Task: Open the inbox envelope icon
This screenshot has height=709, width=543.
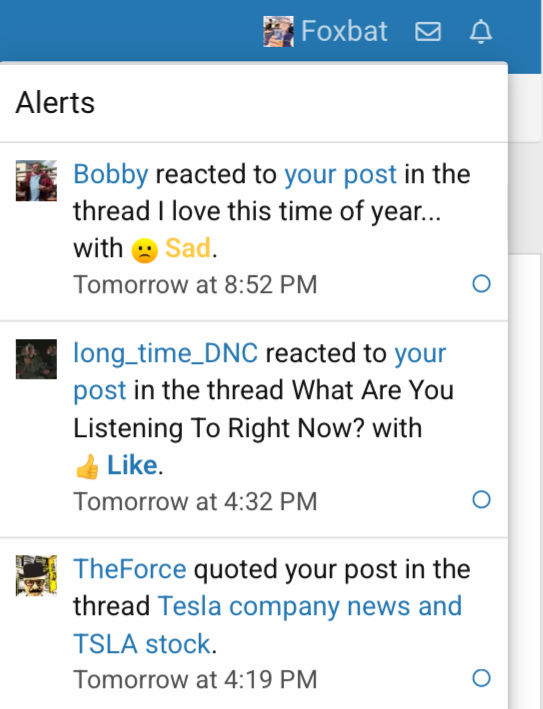Action: (428, 32)
